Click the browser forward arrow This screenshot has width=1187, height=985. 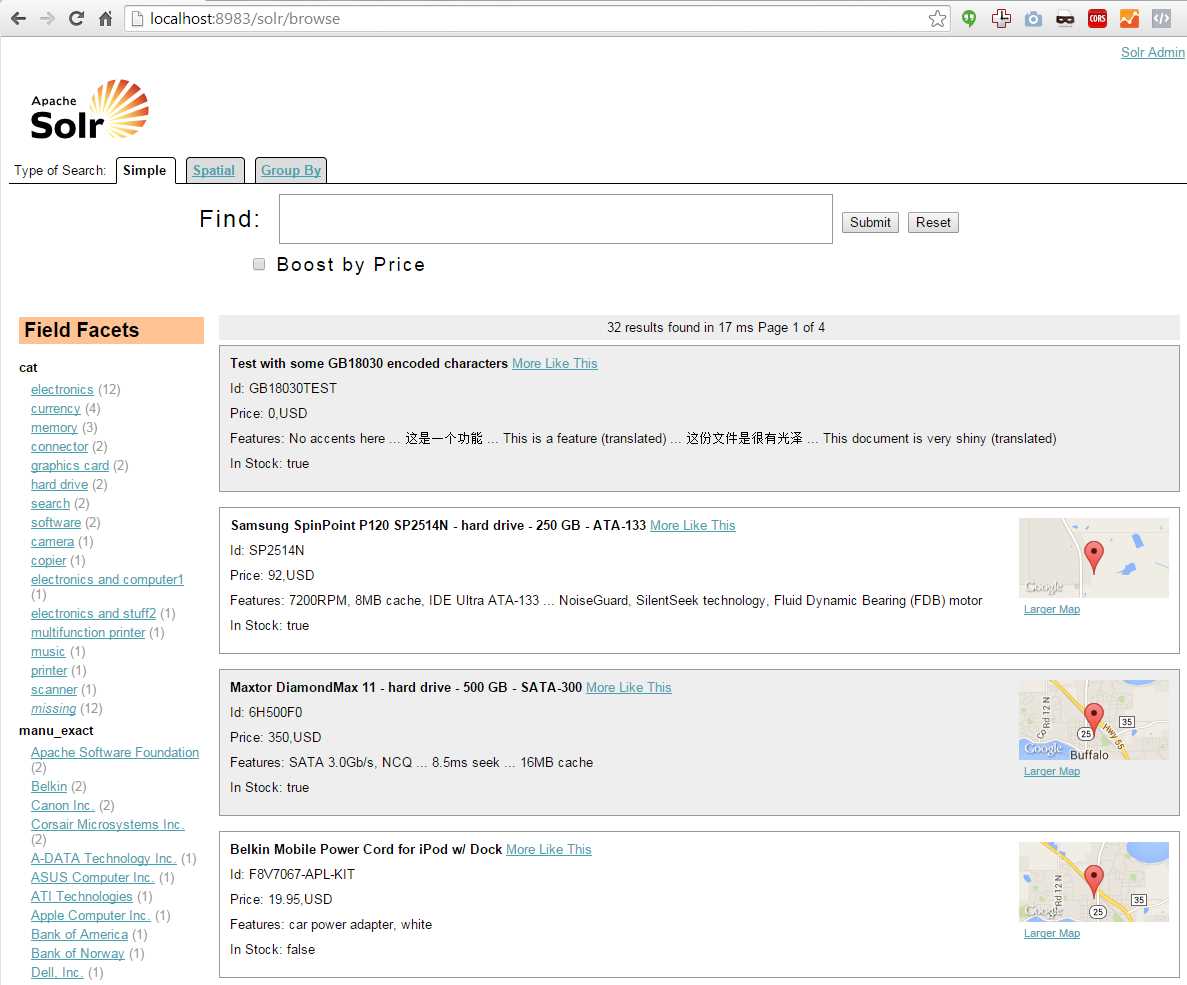click(47, 18)
